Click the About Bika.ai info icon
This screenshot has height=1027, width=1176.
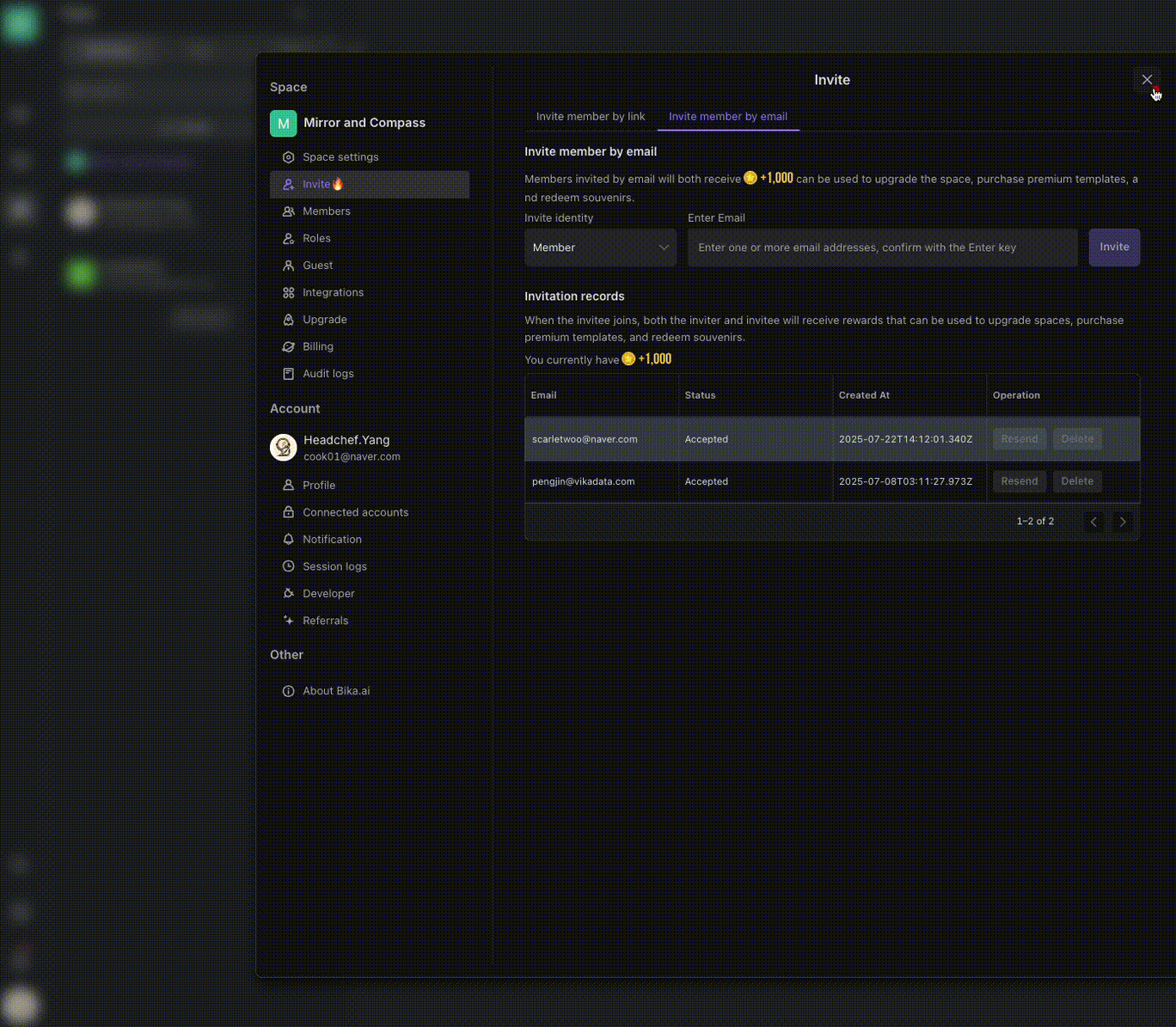pos(288,691)
